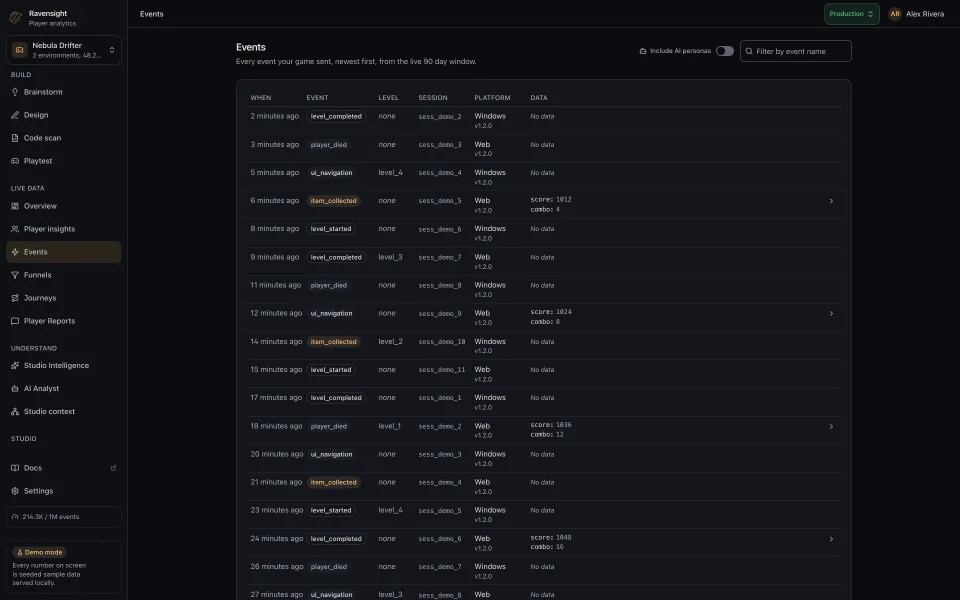
Task: Focus the Filter by event name field
Action: point(795,51)
